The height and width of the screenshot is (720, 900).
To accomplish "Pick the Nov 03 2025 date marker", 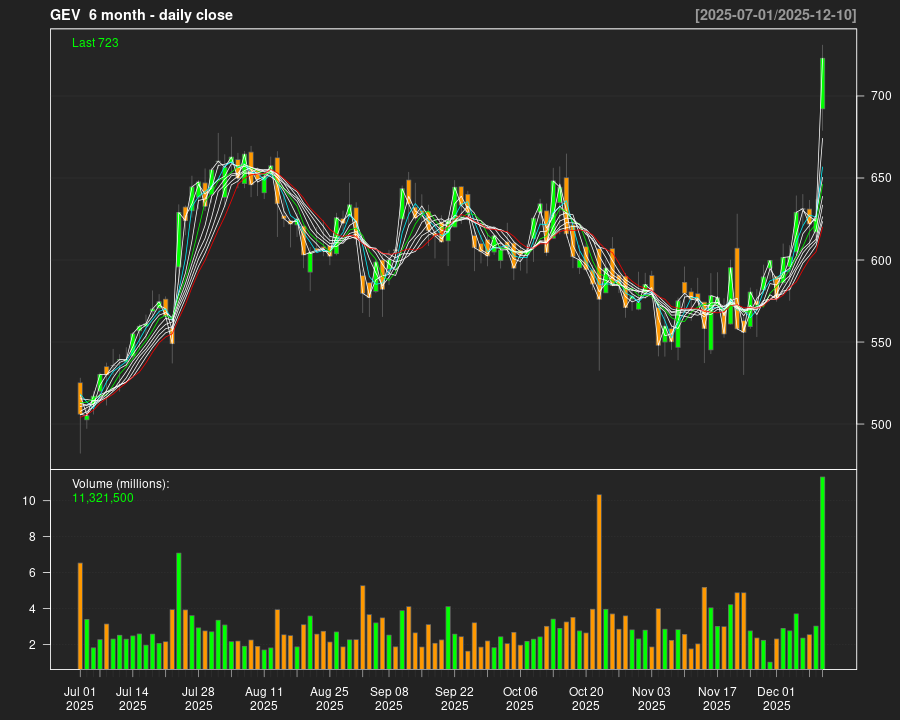I will pos(651,698).
